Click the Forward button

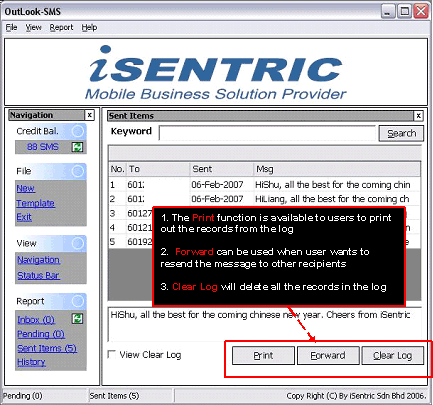coord(328,355)
